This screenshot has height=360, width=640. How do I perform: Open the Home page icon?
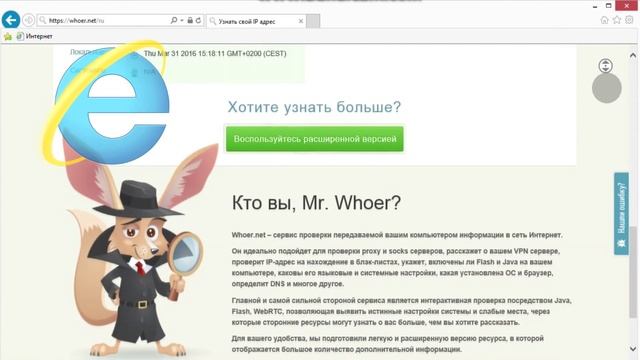click(604, 20)
